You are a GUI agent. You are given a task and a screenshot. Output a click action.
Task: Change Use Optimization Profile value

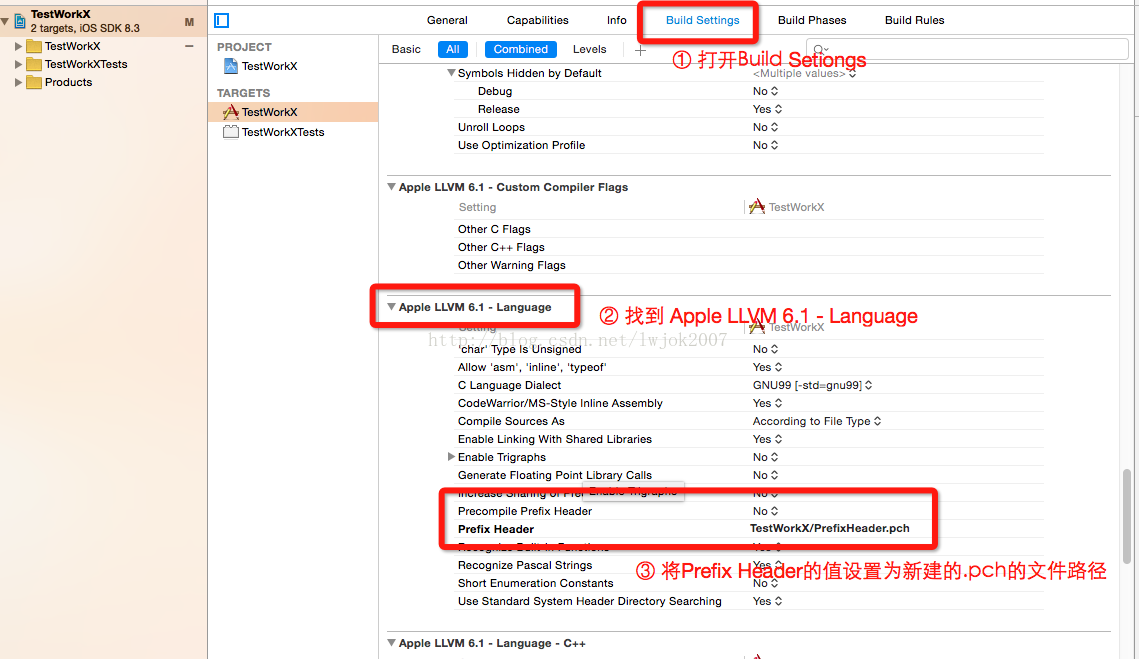click(x=765, y=145)
